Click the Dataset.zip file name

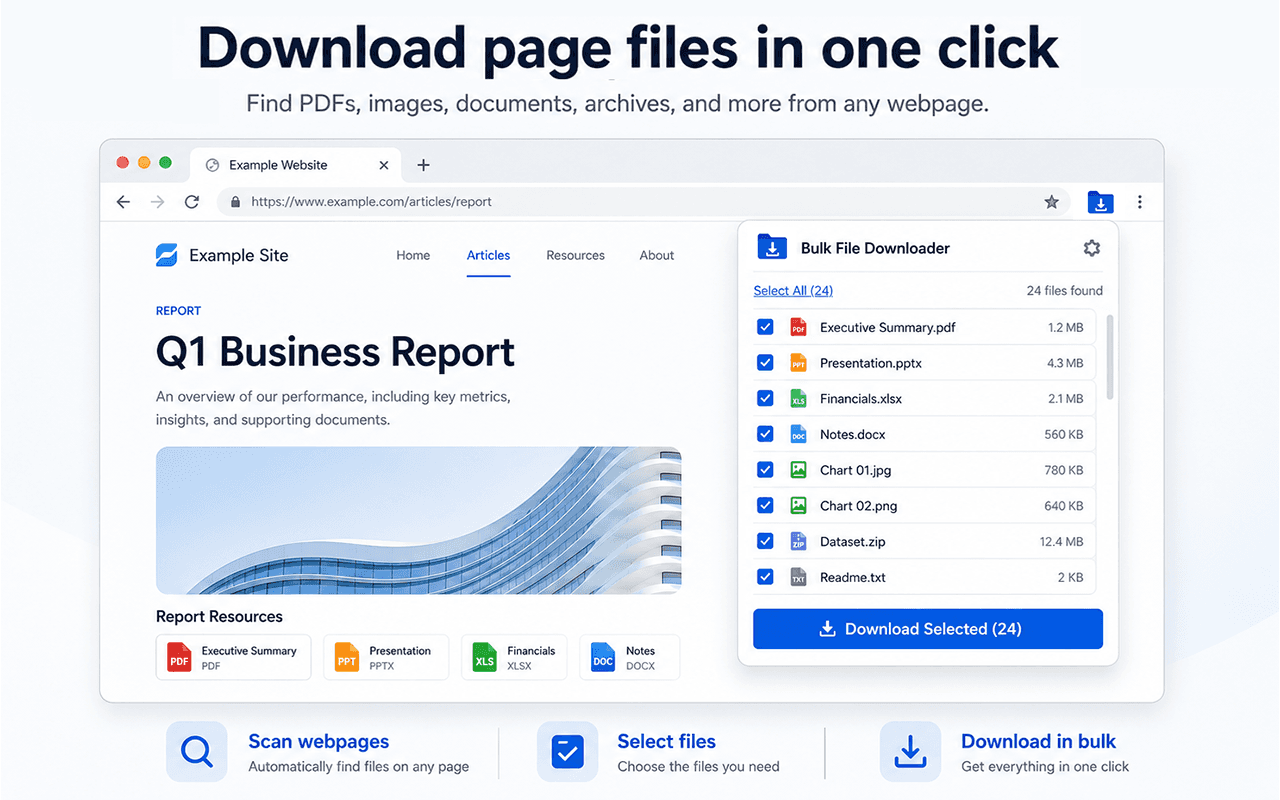pyautogui.click(x=853, y=541)
